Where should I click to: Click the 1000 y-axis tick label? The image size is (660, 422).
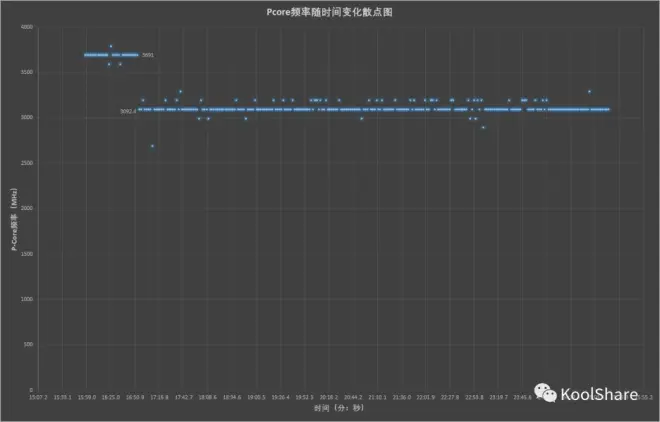pos(27,299)
